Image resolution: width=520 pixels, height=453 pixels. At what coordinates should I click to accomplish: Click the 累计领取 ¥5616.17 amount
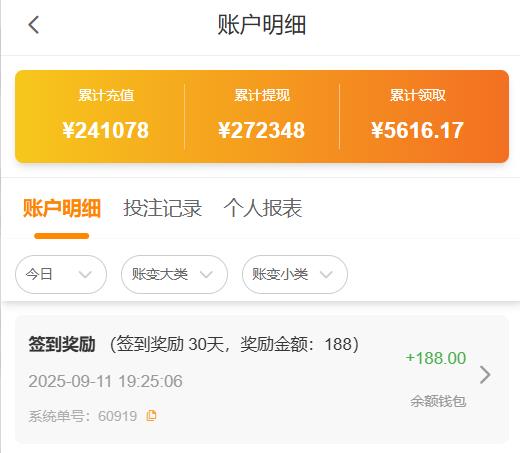(x=417, y=130)
